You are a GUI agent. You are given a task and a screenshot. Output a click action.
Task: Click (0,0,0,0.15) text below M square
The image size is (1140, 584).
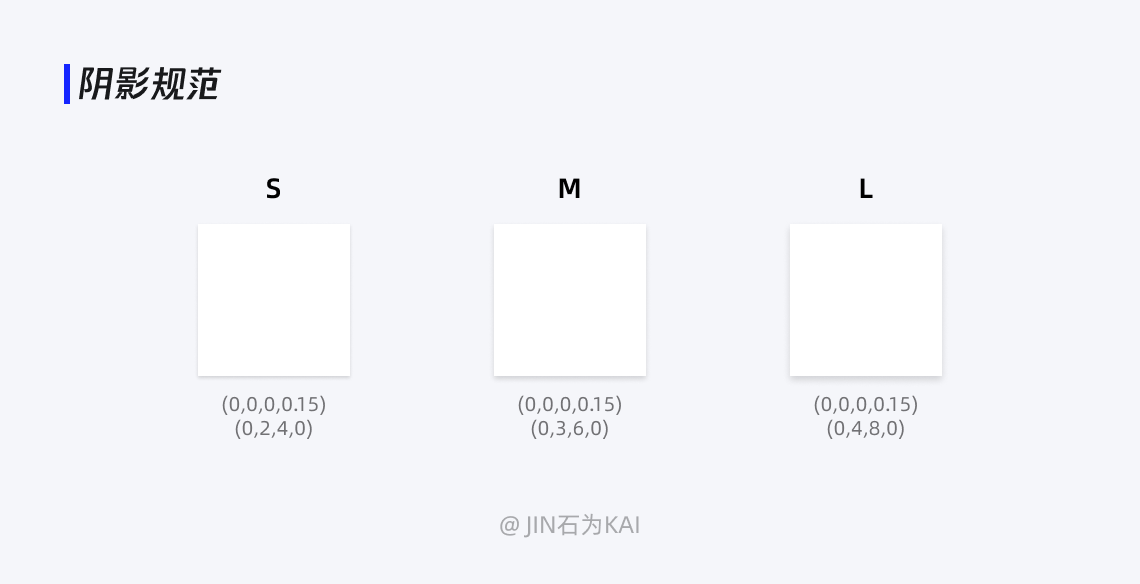tap(569, 404)
